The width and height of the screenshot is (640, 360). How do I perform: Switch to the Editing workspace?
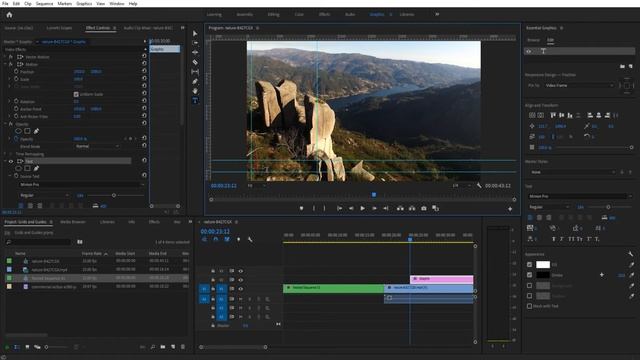273,15
